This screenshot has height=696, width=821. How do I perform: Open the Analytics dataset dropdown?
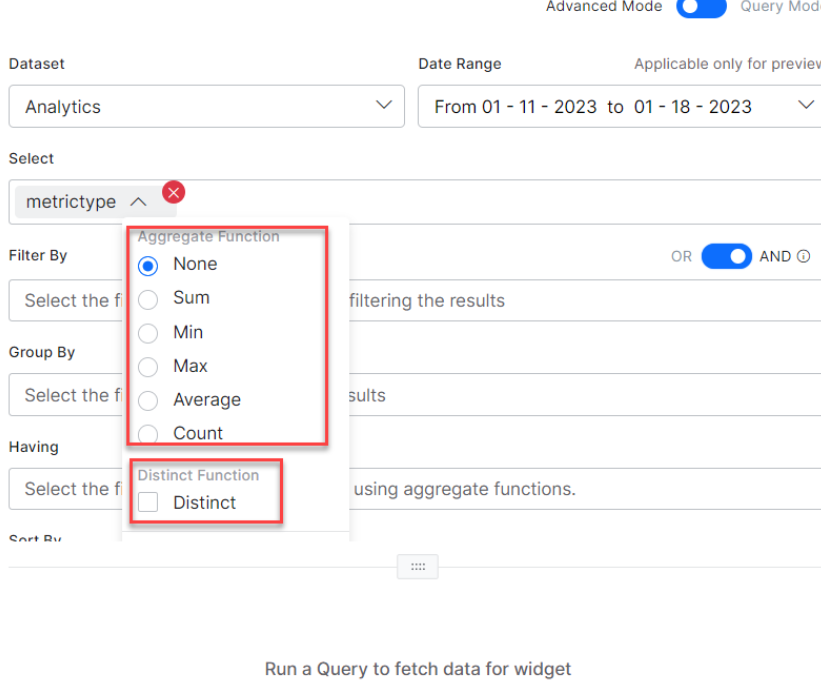pyautogui.click(x=206, y=107)
